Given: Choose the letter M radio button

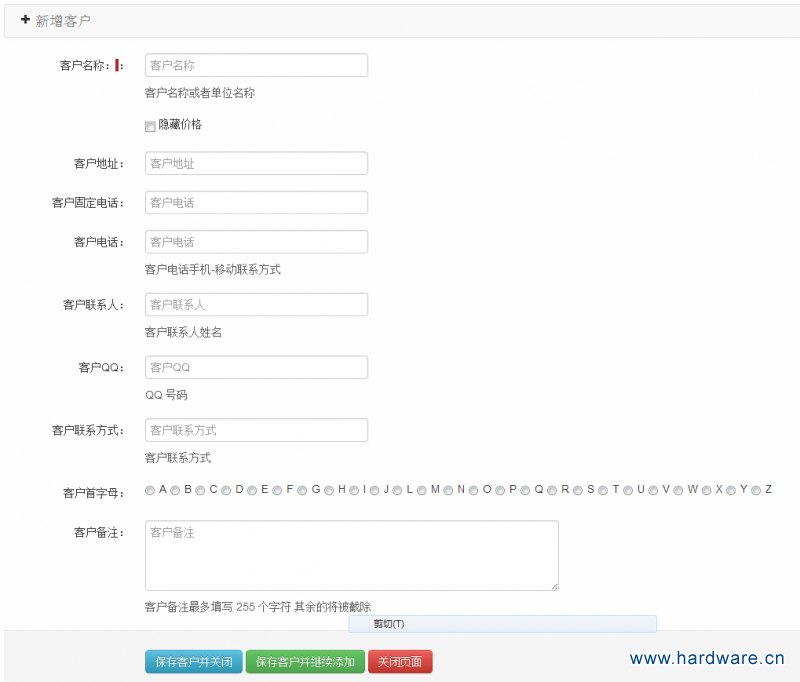Looking at the screenshot, I should (x=422, y=490).
